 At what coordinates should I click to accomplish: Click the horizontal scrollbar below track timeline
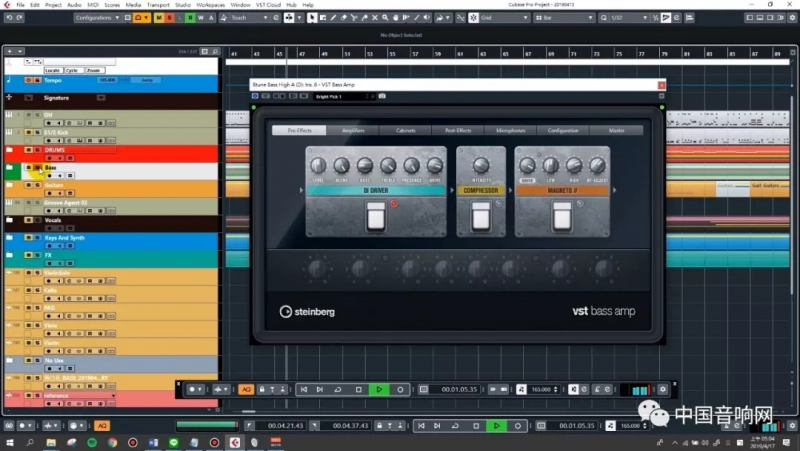tap(249, 411)
